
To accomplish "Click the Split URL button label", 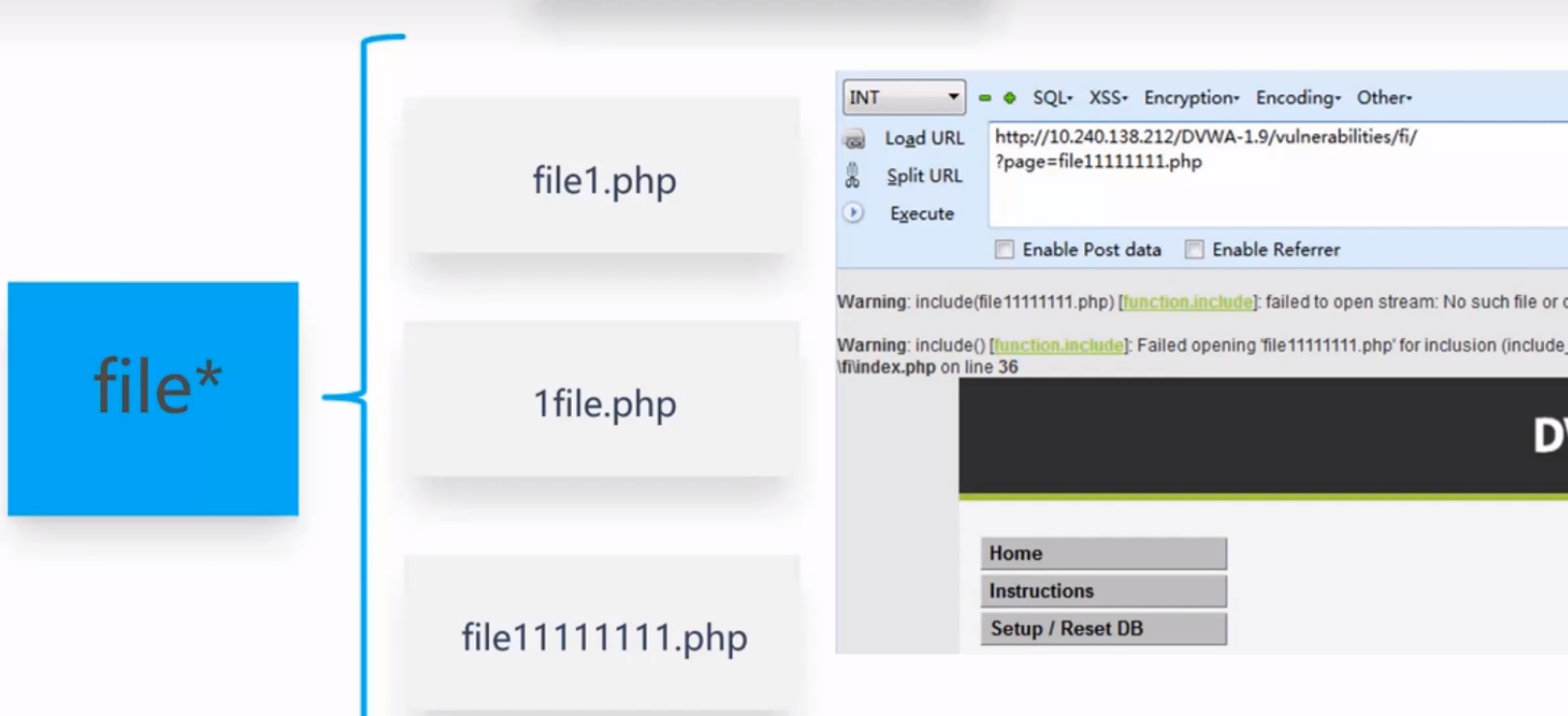I will [x=925, y=176].
